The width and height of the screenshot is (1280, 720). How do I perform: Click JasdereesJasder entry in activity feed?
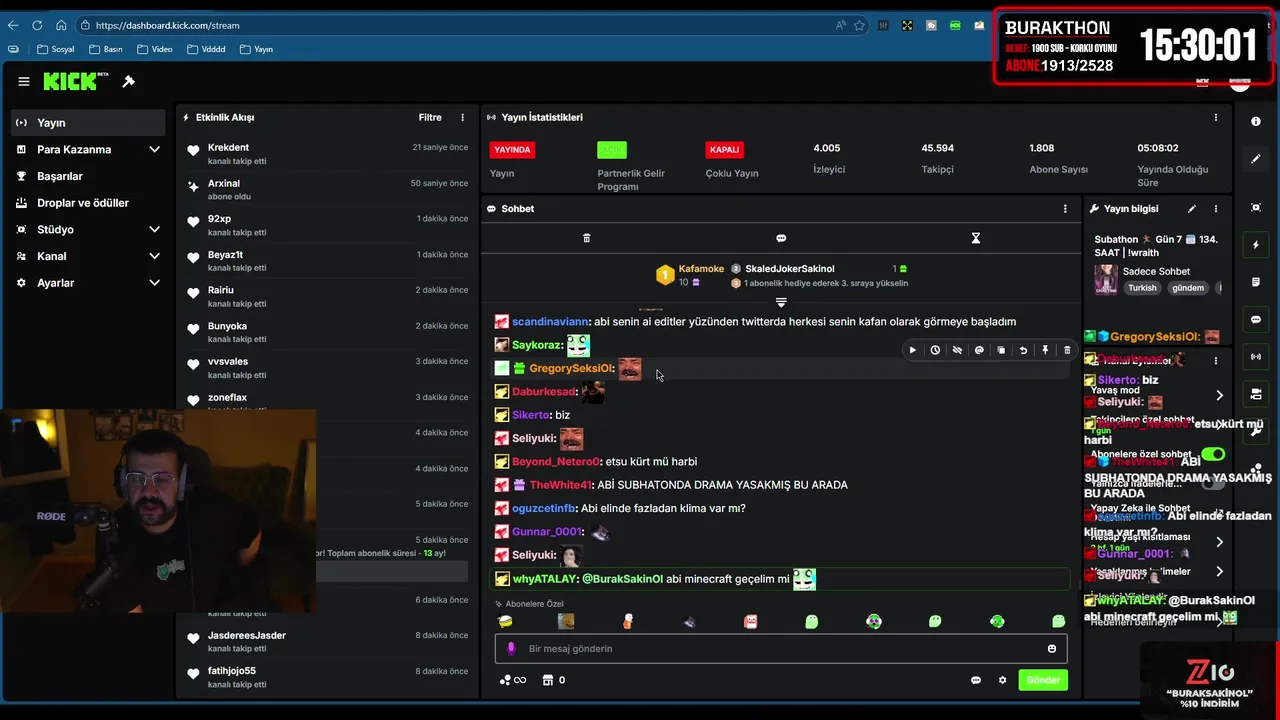click(326, 642)
